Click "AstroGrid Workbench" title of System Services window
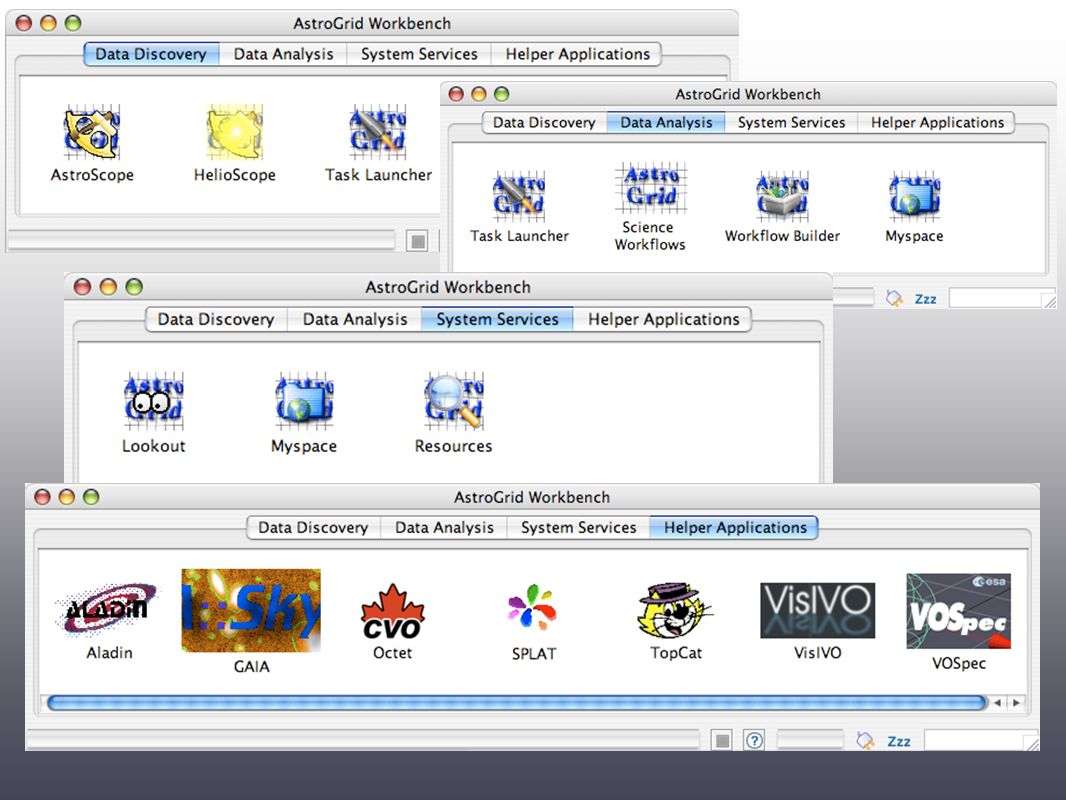The width and height of the screenshot is (1066, 800). pos(447,288)
